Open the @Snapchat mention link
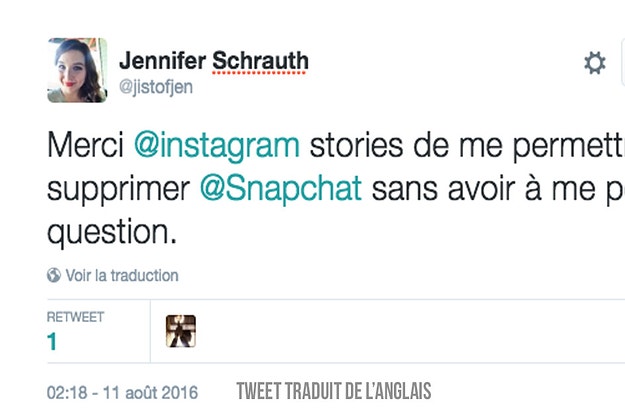This screenshot has width=625, height=415. click(x=280, y=188)
